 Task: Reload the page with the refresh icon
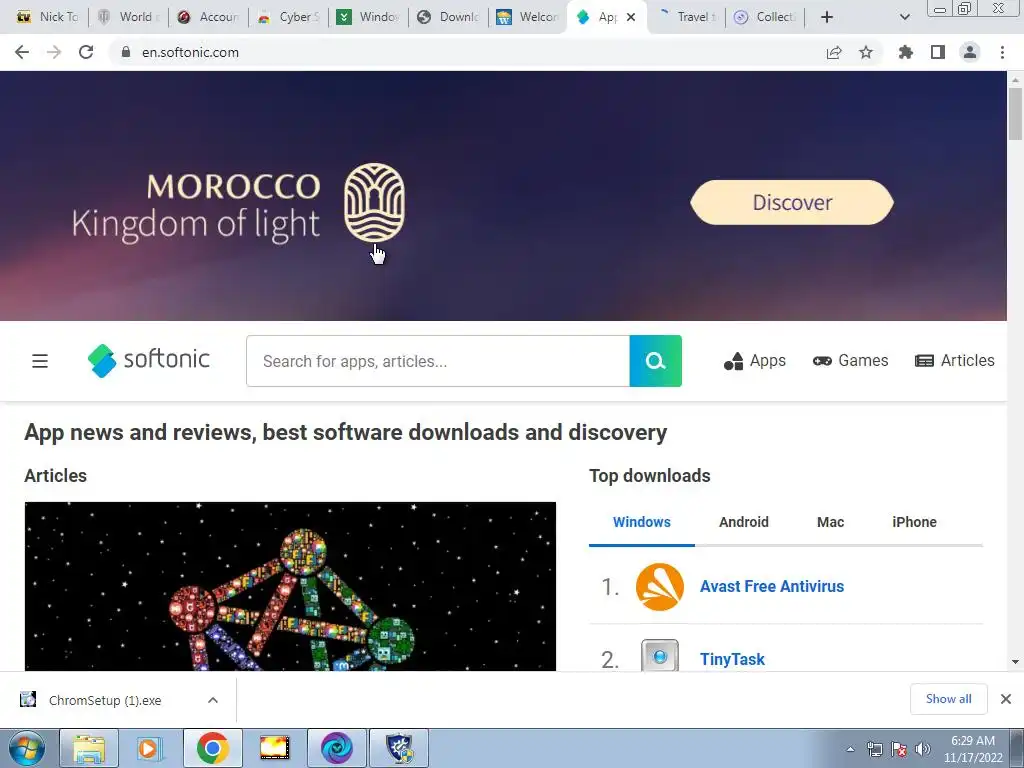pos(86,52)
